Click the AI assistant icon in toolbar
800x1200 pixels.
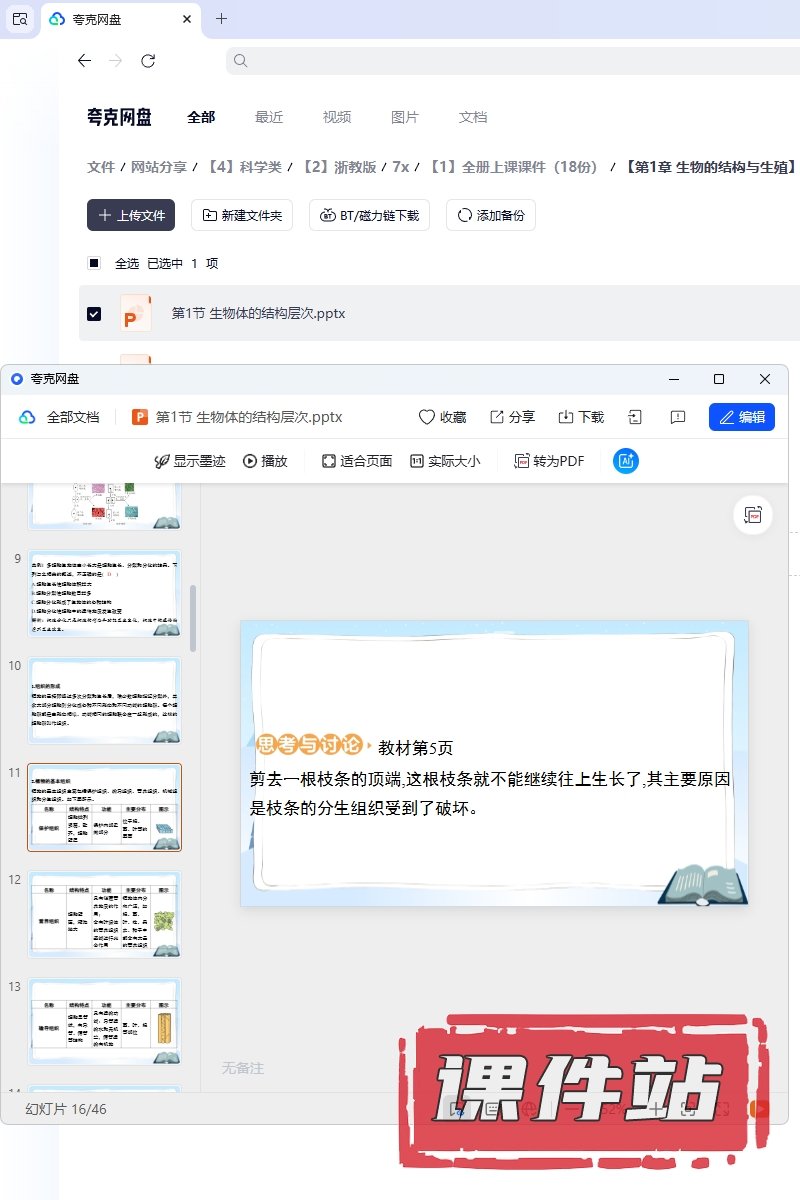click(x=626, y=461)
